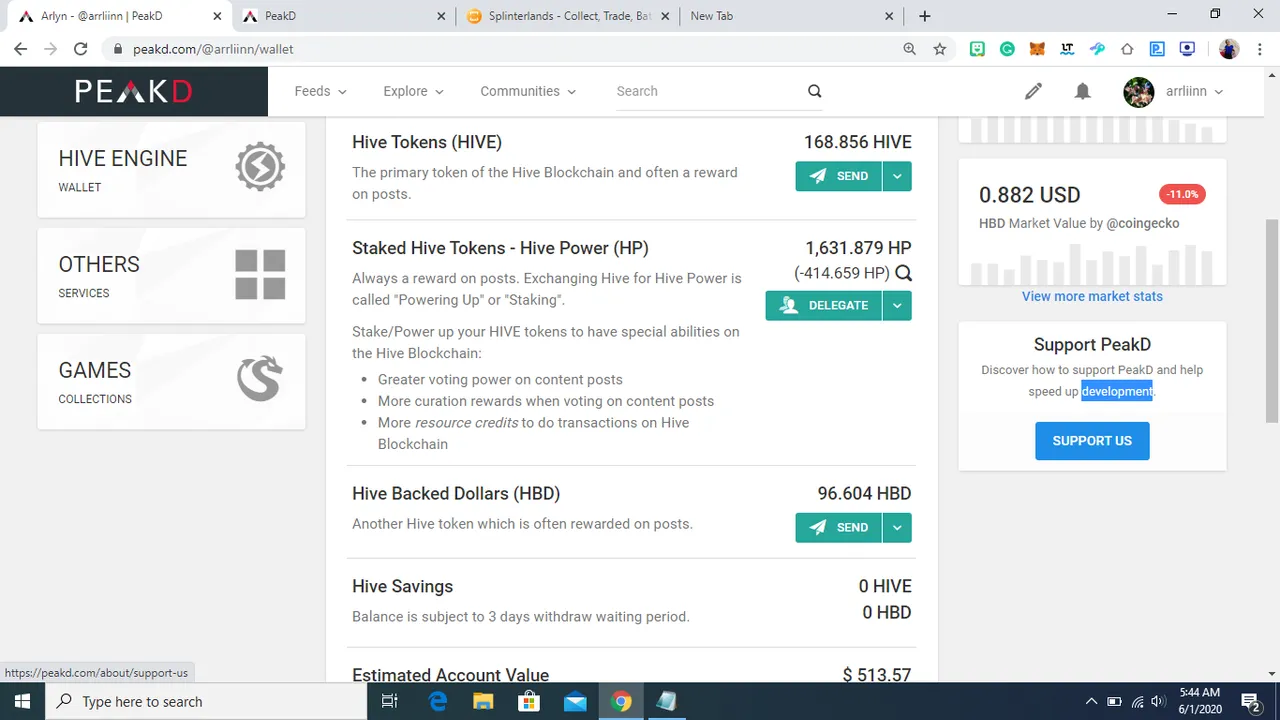Click the 0.882 USD HBD price
Screen dimensions: 1280x720
(x=1030, y=195)
